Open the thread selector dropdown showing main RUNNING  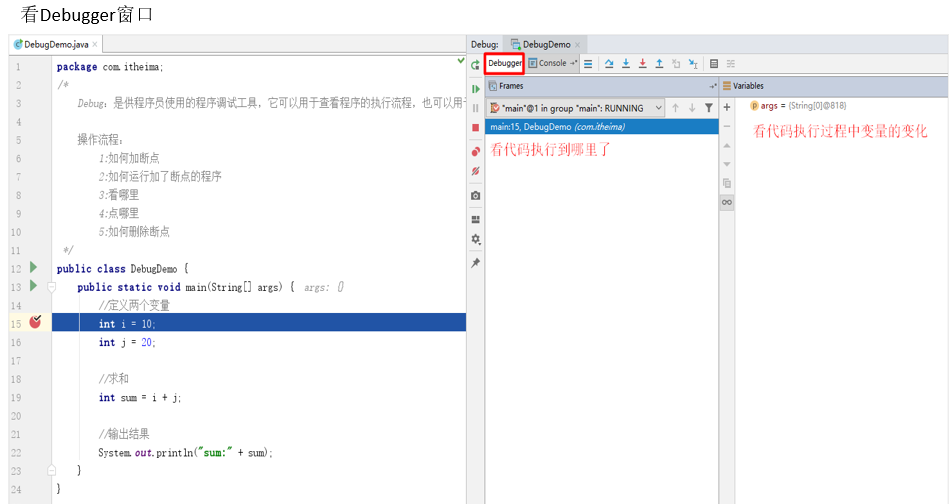point(575,108)
